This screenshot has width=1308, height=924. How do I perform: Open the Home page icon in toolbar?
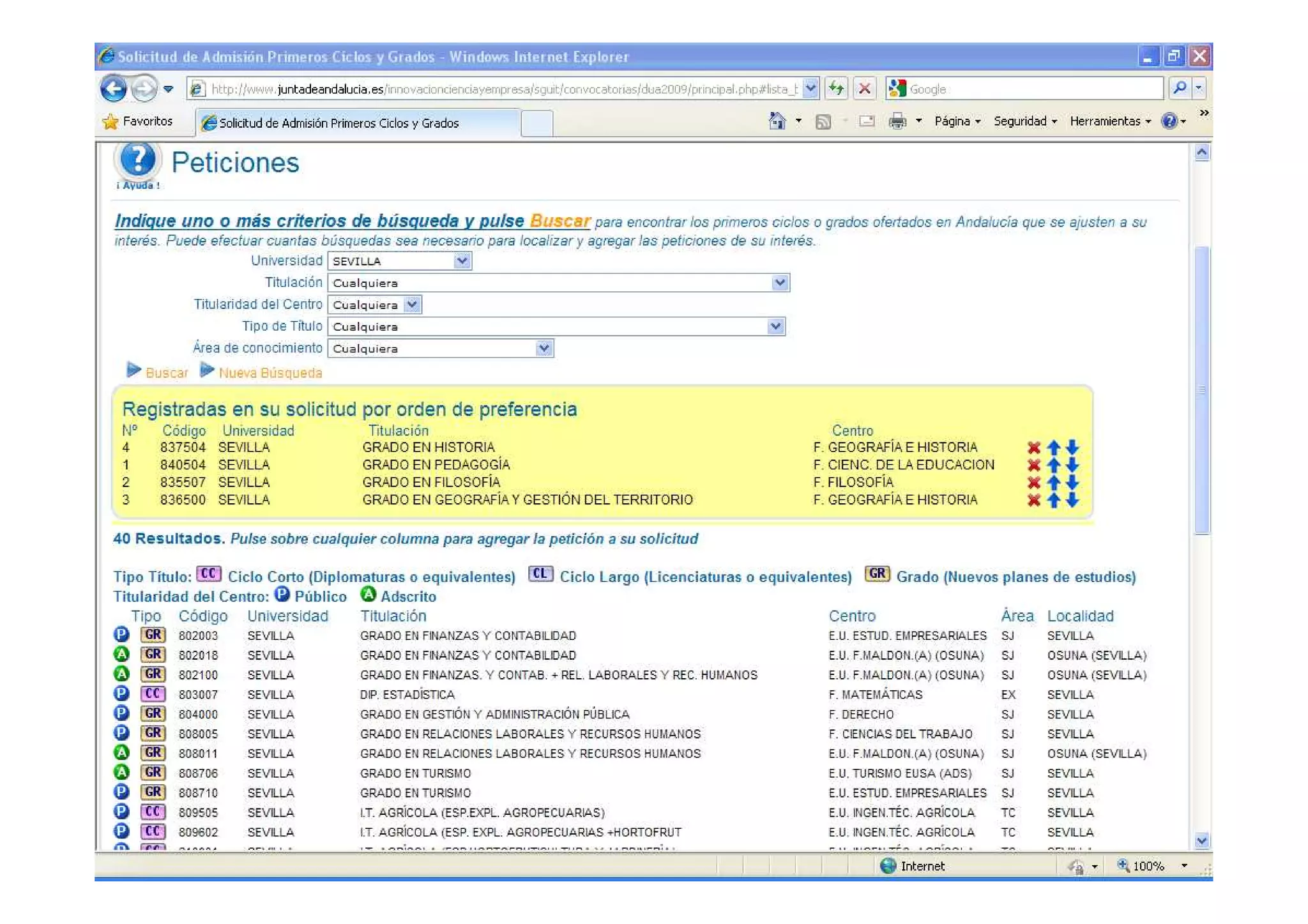[x=777, y=121]
